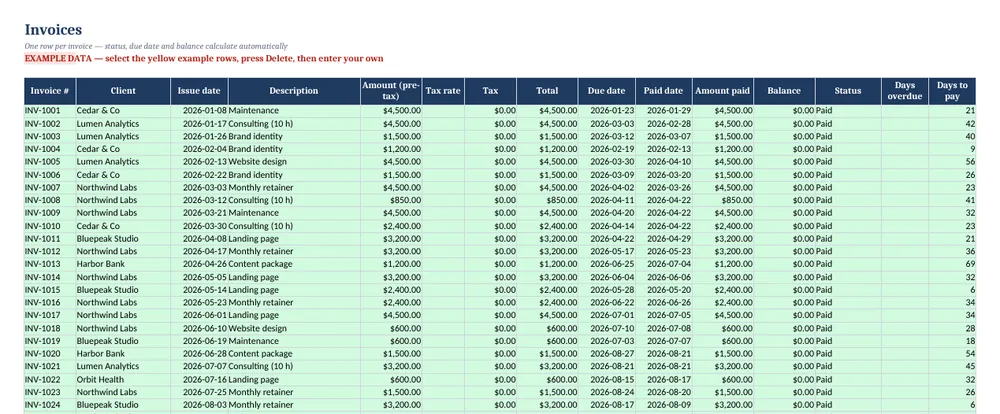1000x414 pixels.
Task: Click issue date 2026-06-28
Action: tap(199, 354)
